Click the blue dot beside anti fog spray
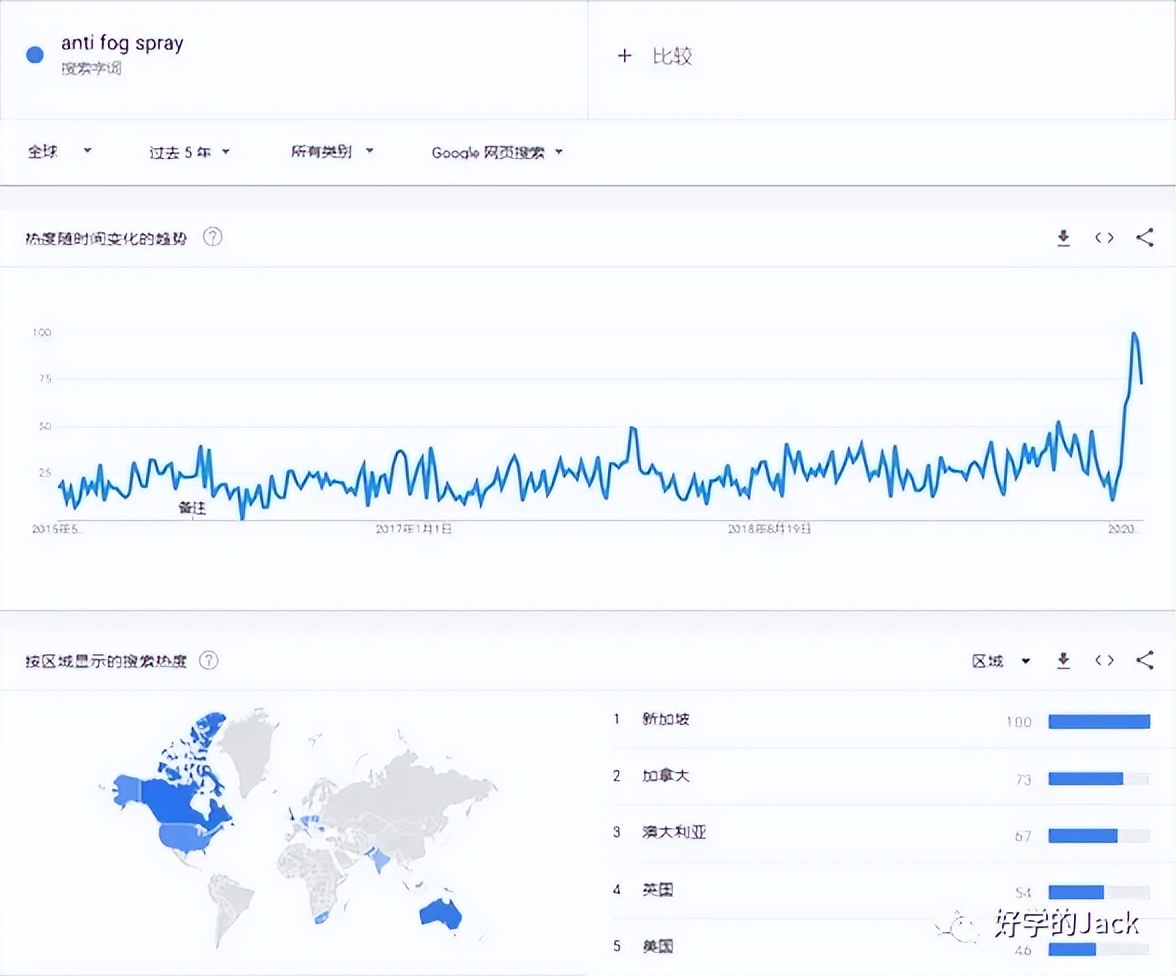 [35, 55]
